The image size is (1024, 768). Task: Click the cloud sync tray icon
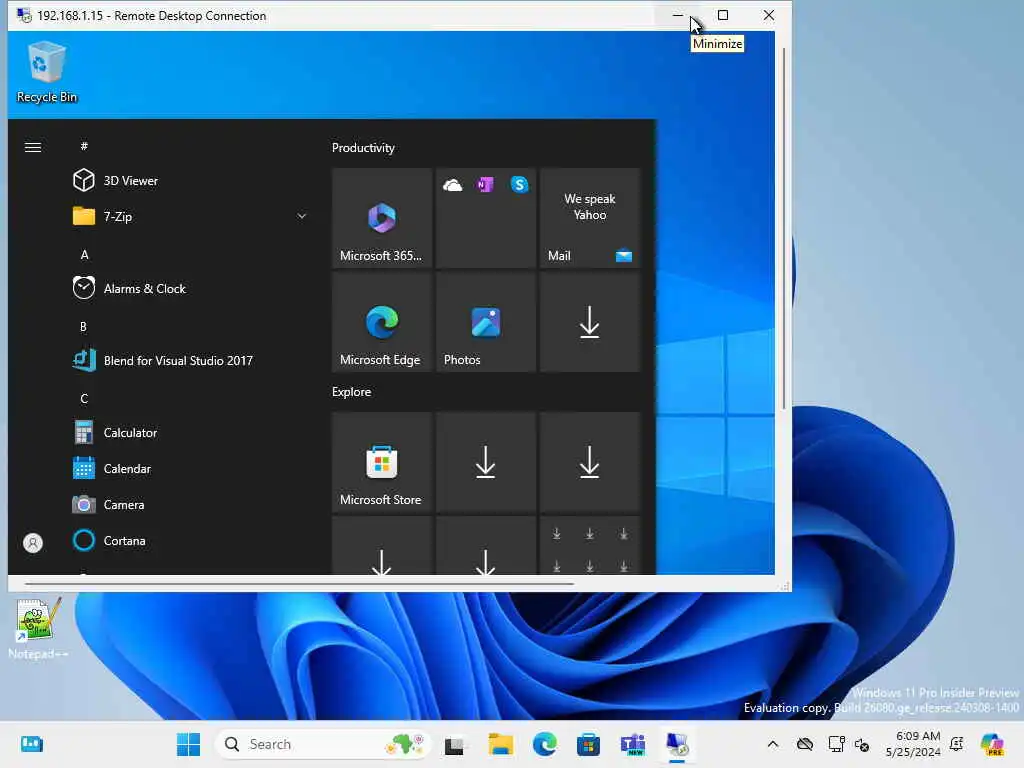805,744
